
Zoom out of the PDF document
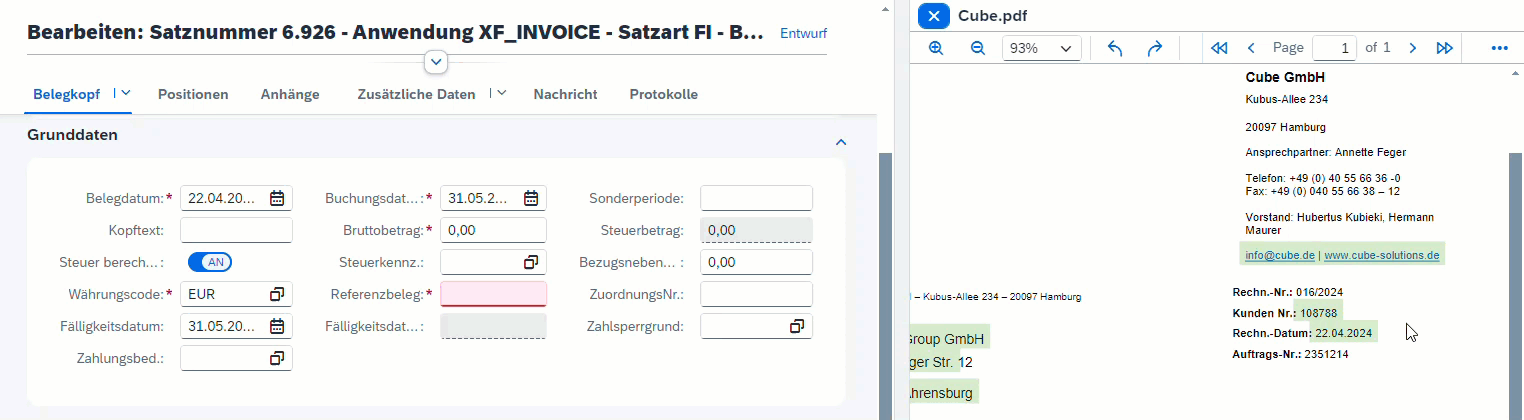point(978,48)
